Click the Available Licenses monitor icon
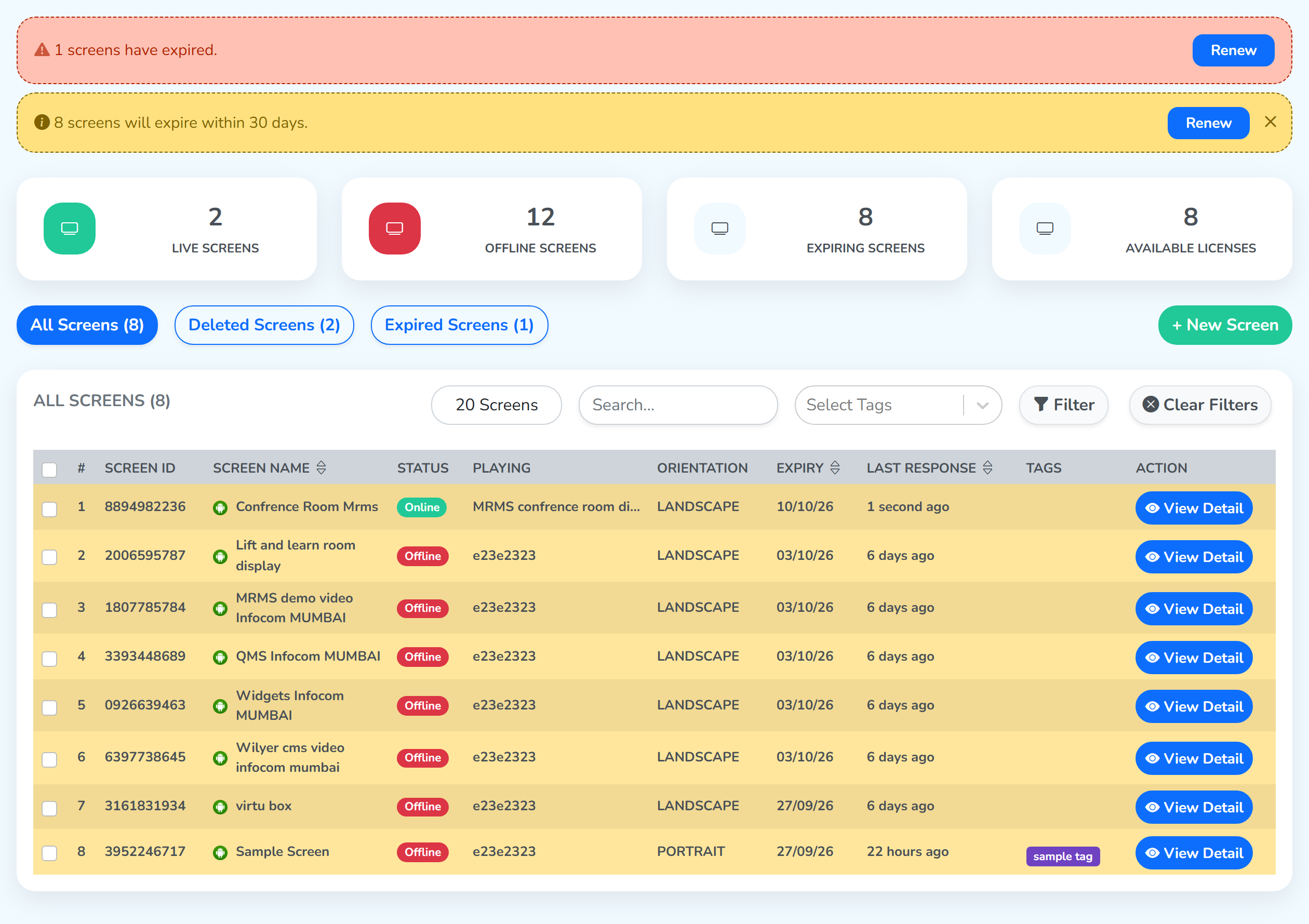 coord(1045,228)
